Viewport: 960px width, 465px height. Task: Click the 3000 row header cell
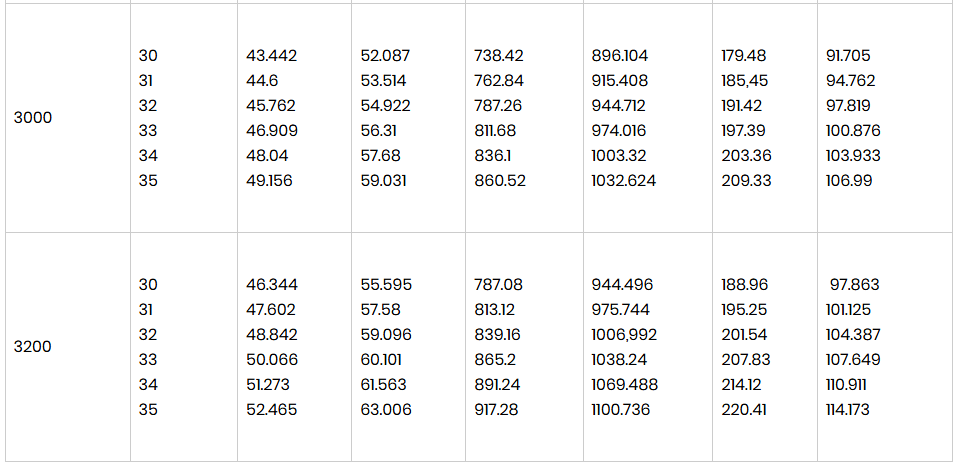pos(68,118)
